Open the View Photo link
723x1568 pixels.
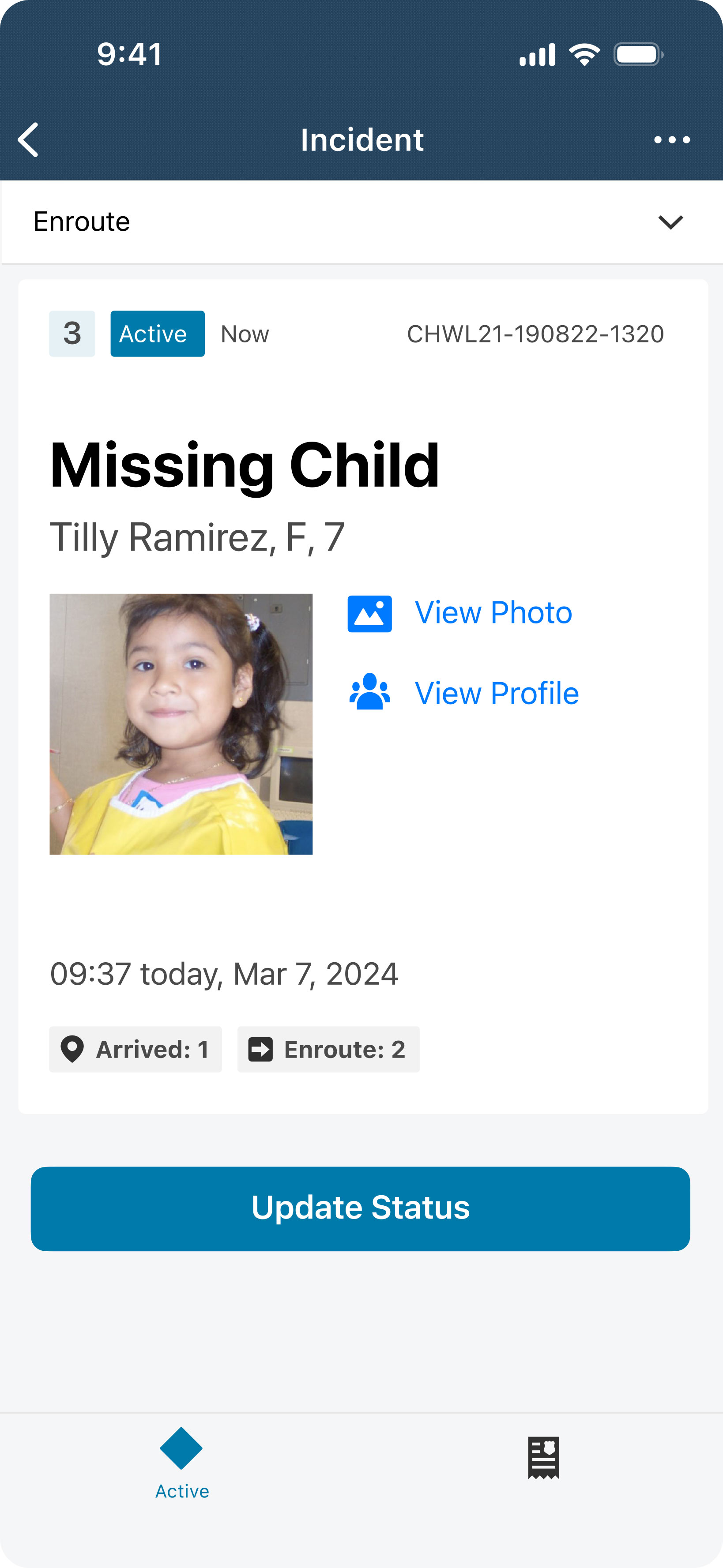point(493,612)
